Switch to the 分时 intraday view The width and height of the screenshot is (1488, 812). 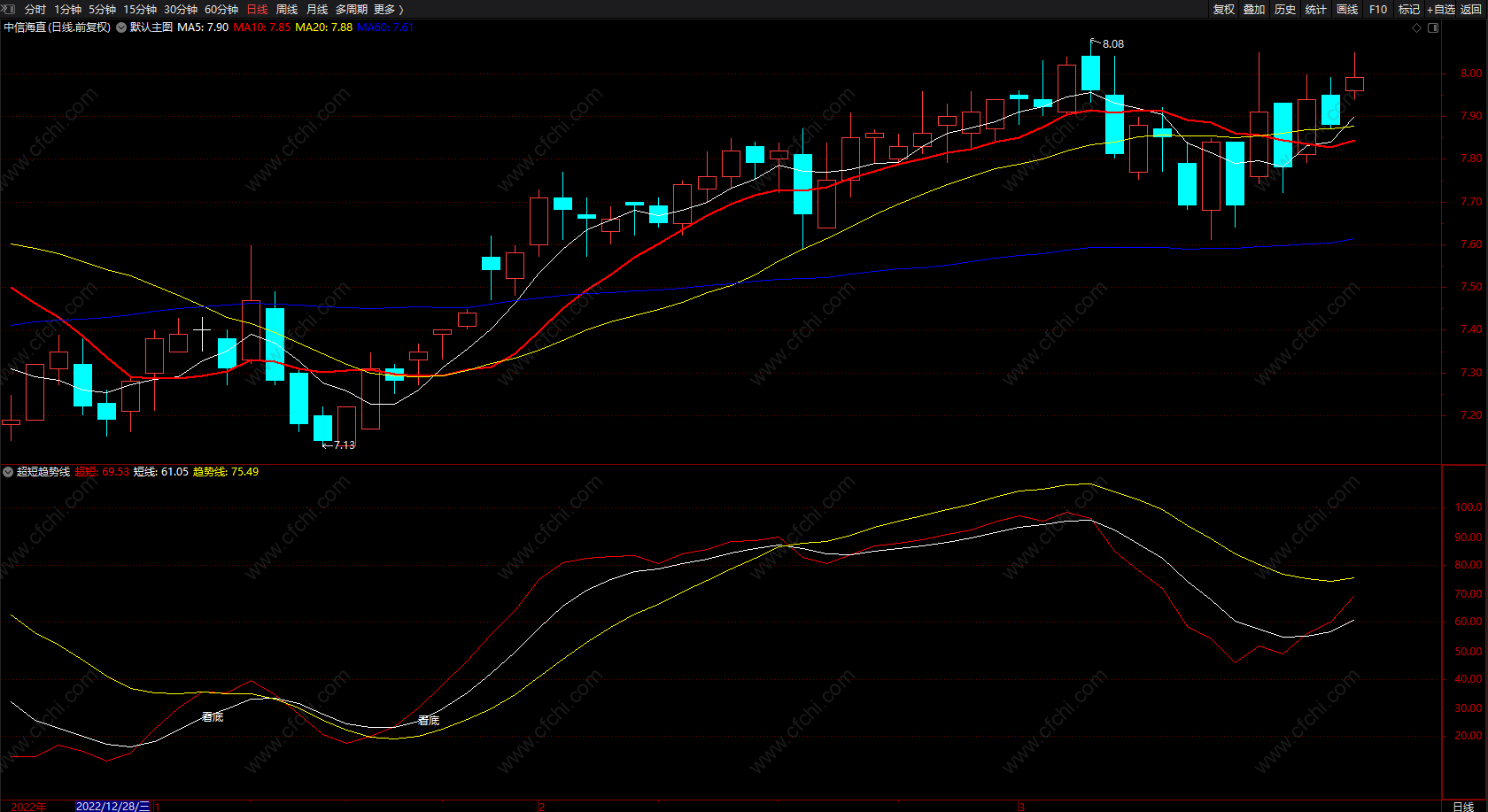click(x=35, y=9)
